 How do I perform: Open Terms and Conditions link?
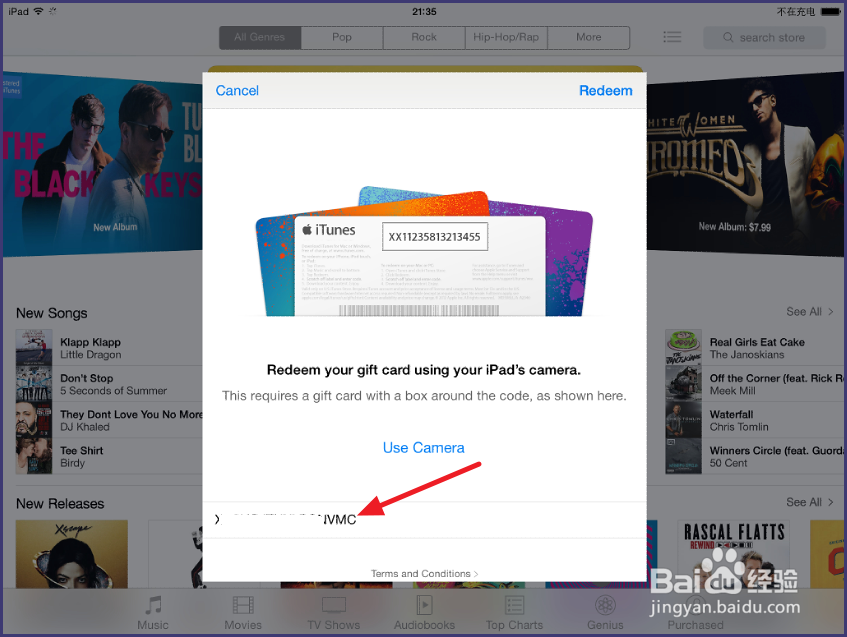pos(424,573)
